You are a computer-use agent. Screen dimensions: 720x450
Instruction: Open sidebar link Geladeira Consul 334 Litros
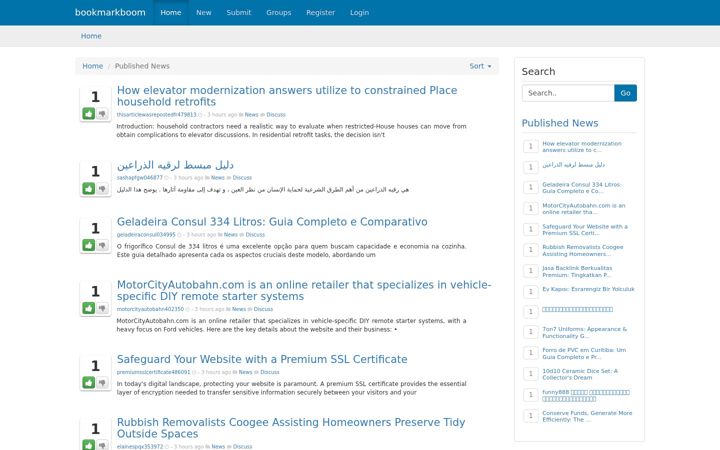[581, 188]
